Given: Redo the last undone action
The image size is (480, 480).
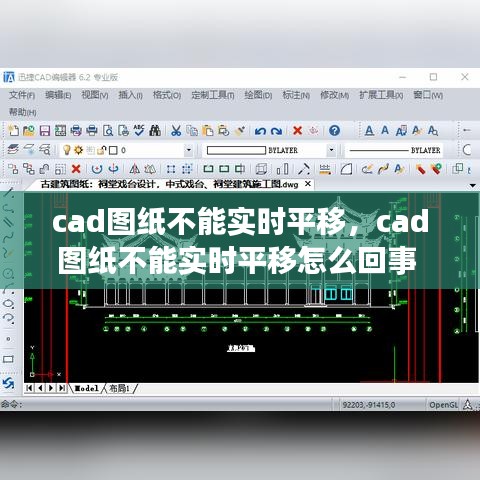Looking at the screenshot, I should point(276,131).
